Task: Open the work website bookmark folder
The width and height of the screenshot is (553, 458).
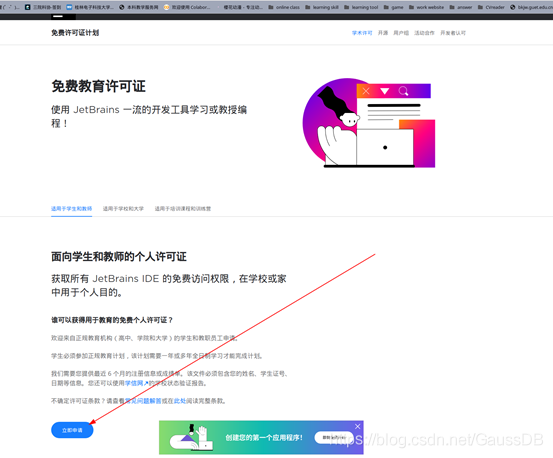Action: pyautogui.click(x=426, y=7)
